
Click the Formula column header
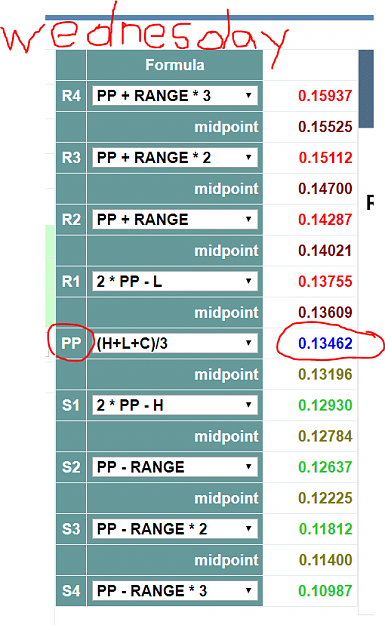(175, 65)
